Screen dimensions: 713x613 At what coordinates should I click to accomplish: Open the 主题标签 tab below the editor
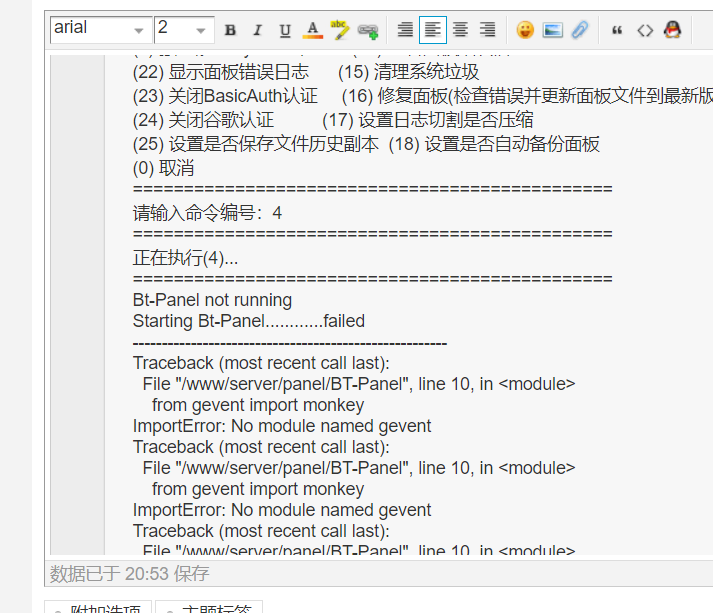point(209,608)
